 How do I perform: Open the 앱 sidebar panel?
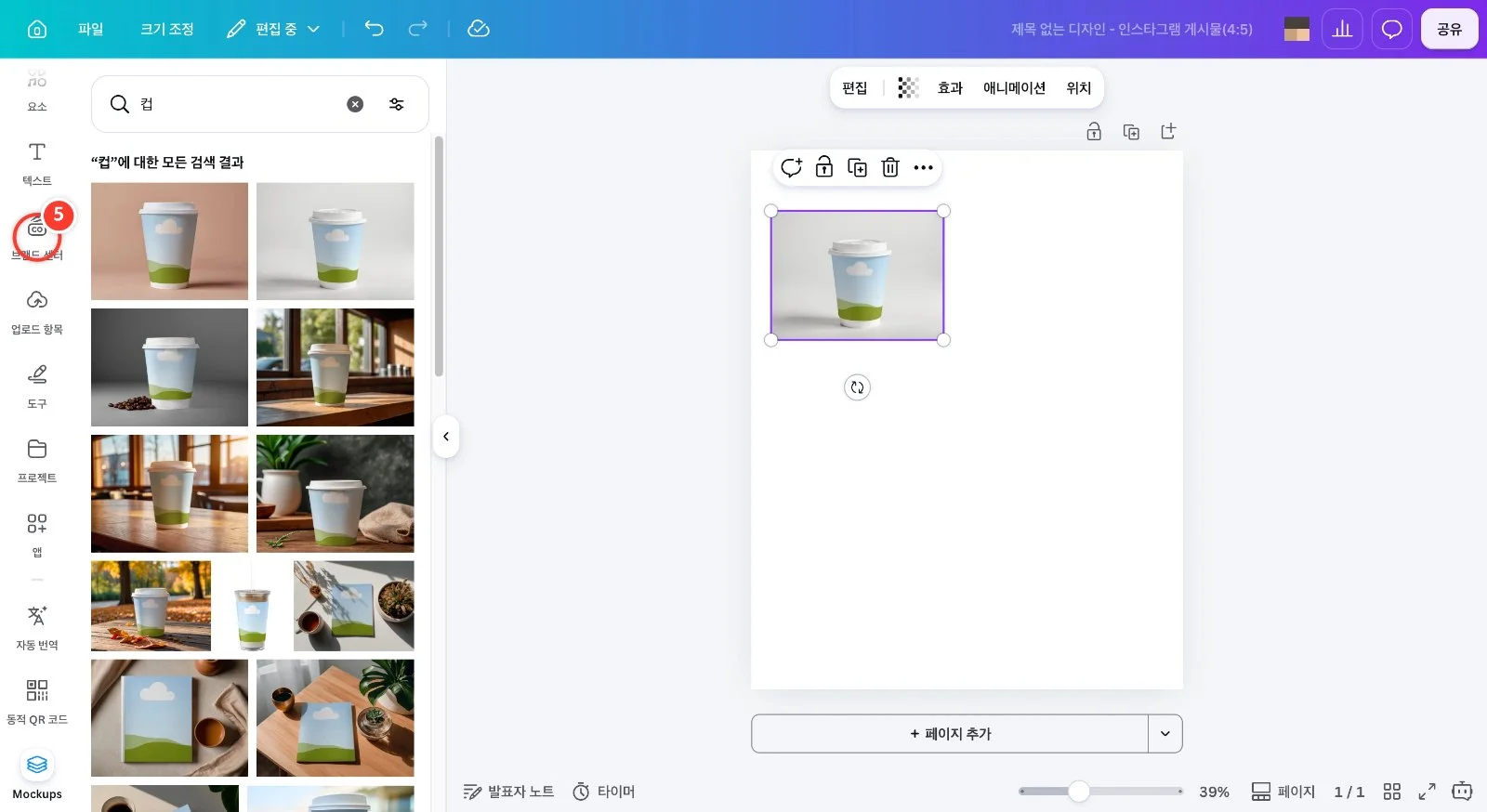click(37, 534)
